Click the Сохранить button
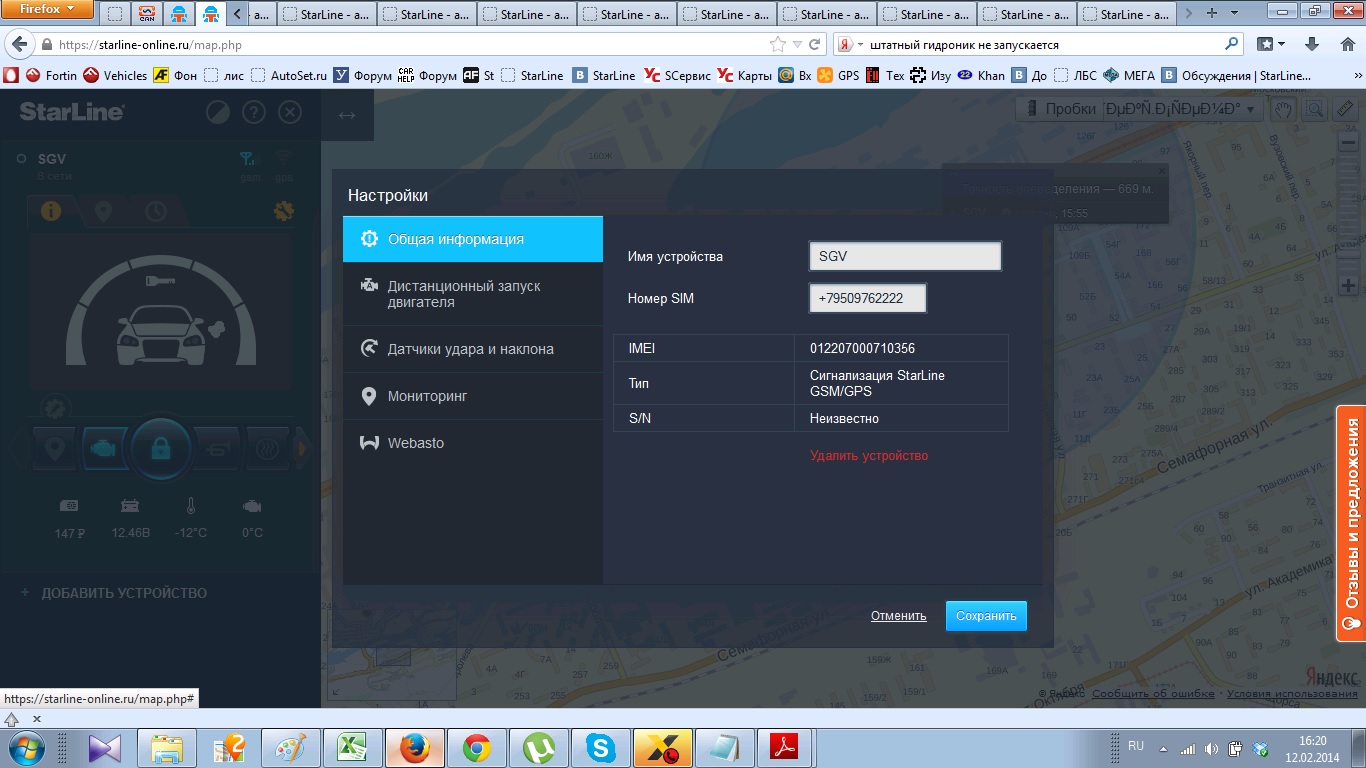The image size is (1366, 768). 986,616
